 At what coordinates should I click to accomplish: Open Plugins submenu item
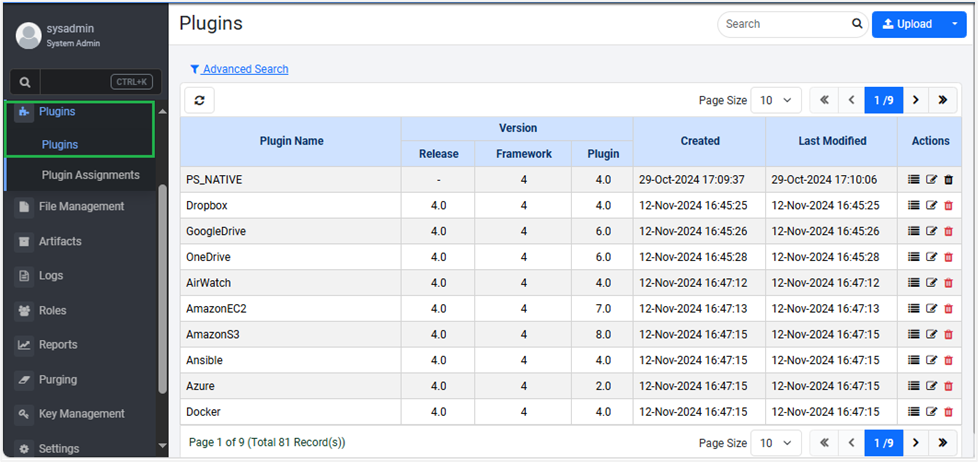click(x=60, y=145)
